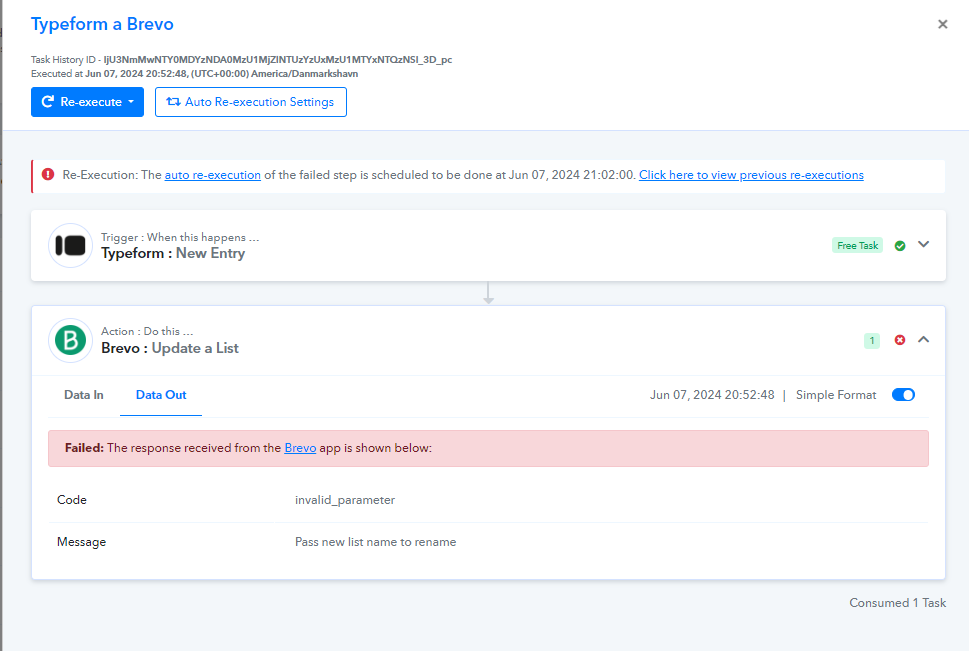Click 'Typeform : New Entry' step title
This screenshot has height=651, width=969.
(173, 253)
